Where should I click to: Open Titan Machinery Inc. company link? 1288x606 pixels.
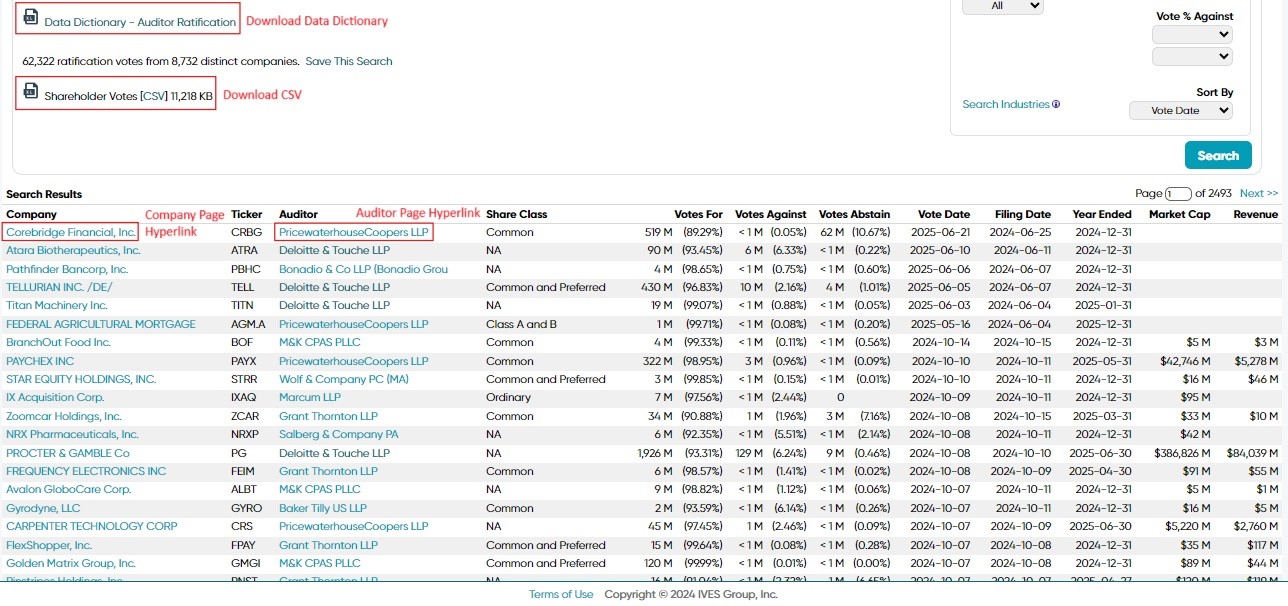[x=57, y=305]
